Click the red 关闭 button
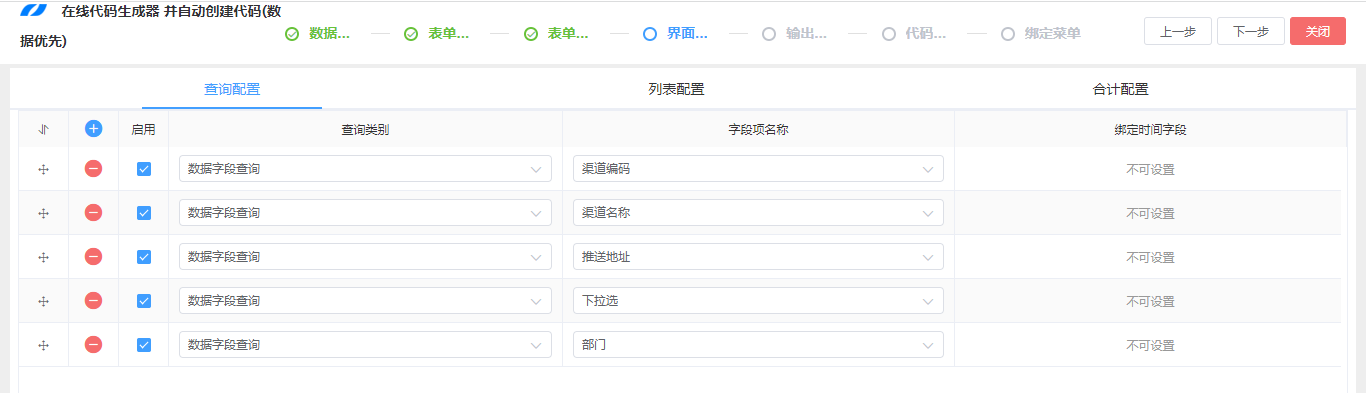The width and height of the screenshot is (1366, 393). 1318,31
